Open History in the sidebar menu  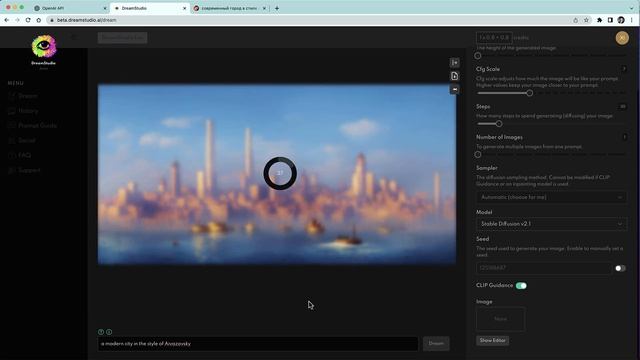[x=28, y=111]
